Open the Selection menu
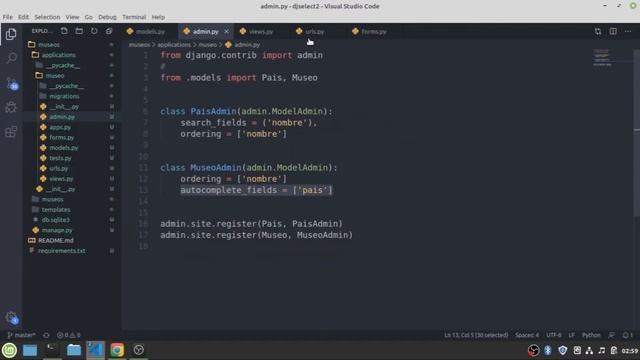The width and height of the screenshot is (640, 360). click(47, 17)
